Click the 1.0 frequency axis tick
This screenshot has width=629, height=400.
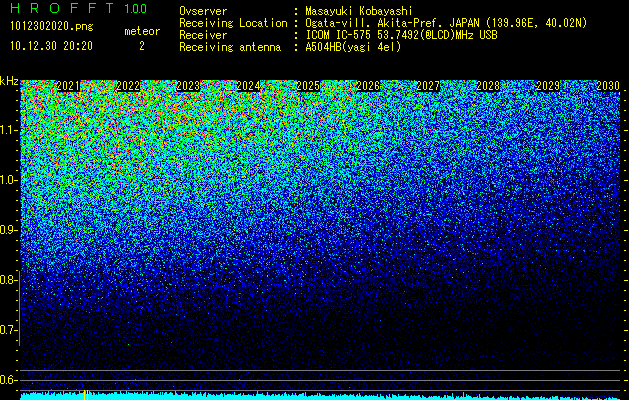pos(9,180)
